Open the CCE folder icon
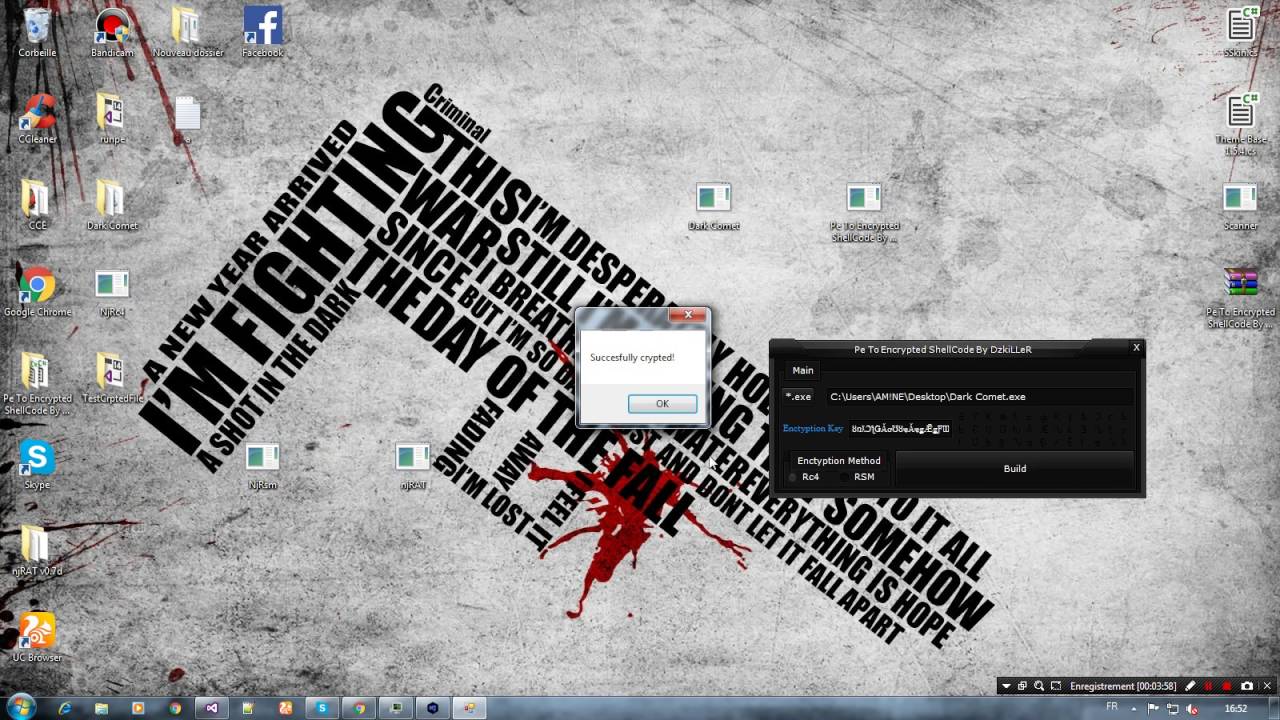1280x720 pixels. click(37, 205)
